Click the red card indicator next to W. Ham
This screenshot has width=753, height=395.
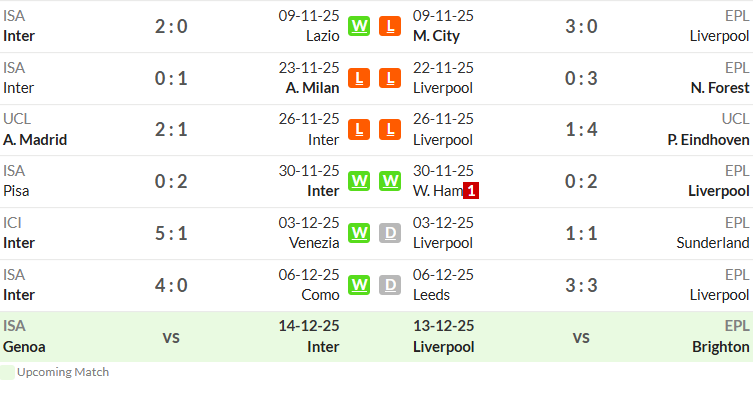pos(471,191)
